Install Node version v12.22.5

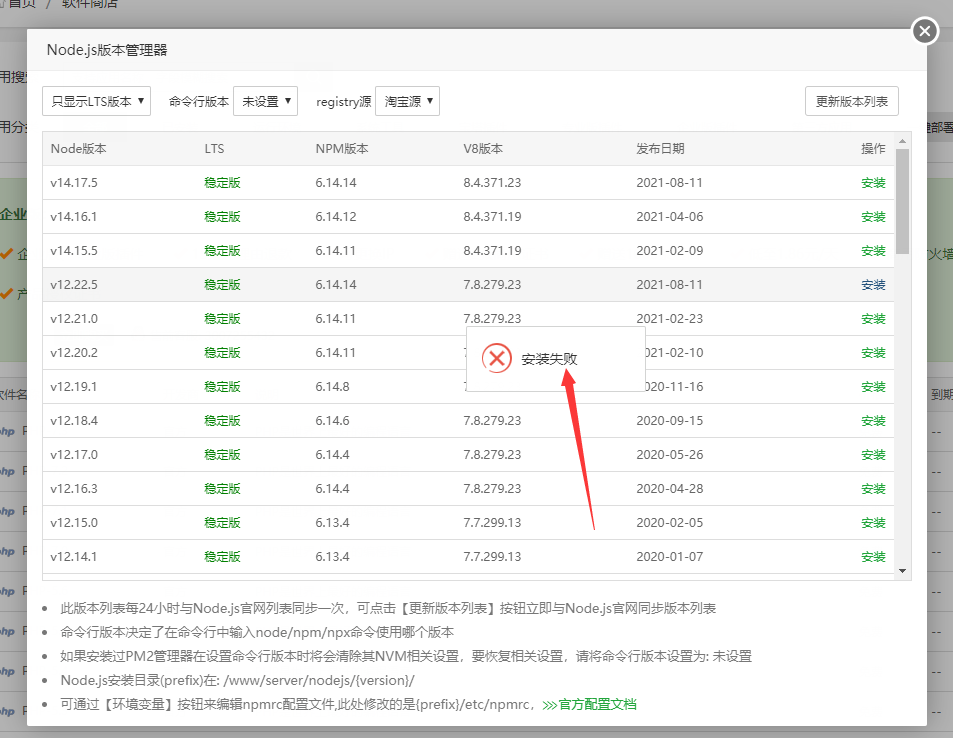[873, 285]
